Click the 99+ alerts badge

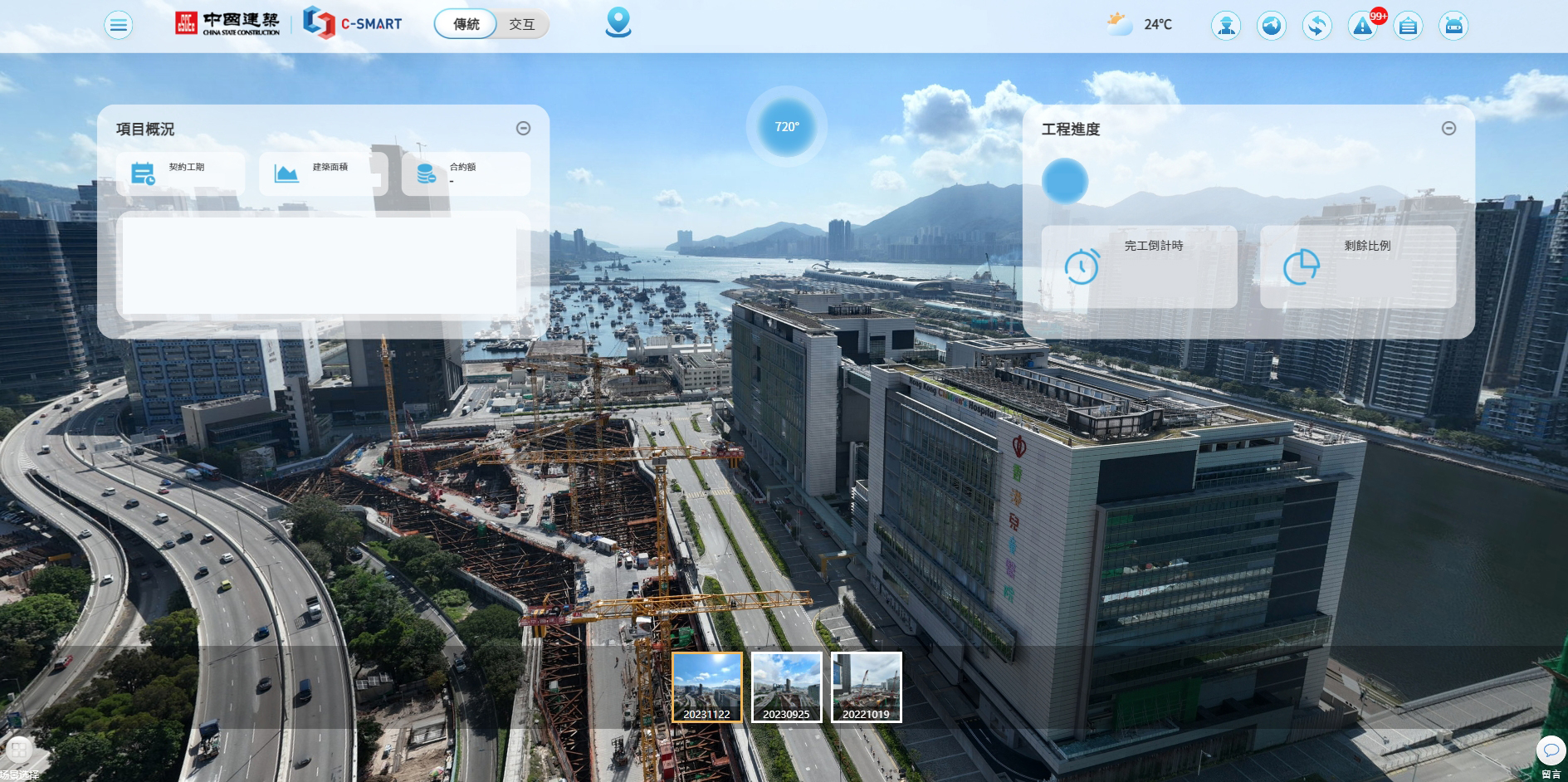tap(1379, 16)
